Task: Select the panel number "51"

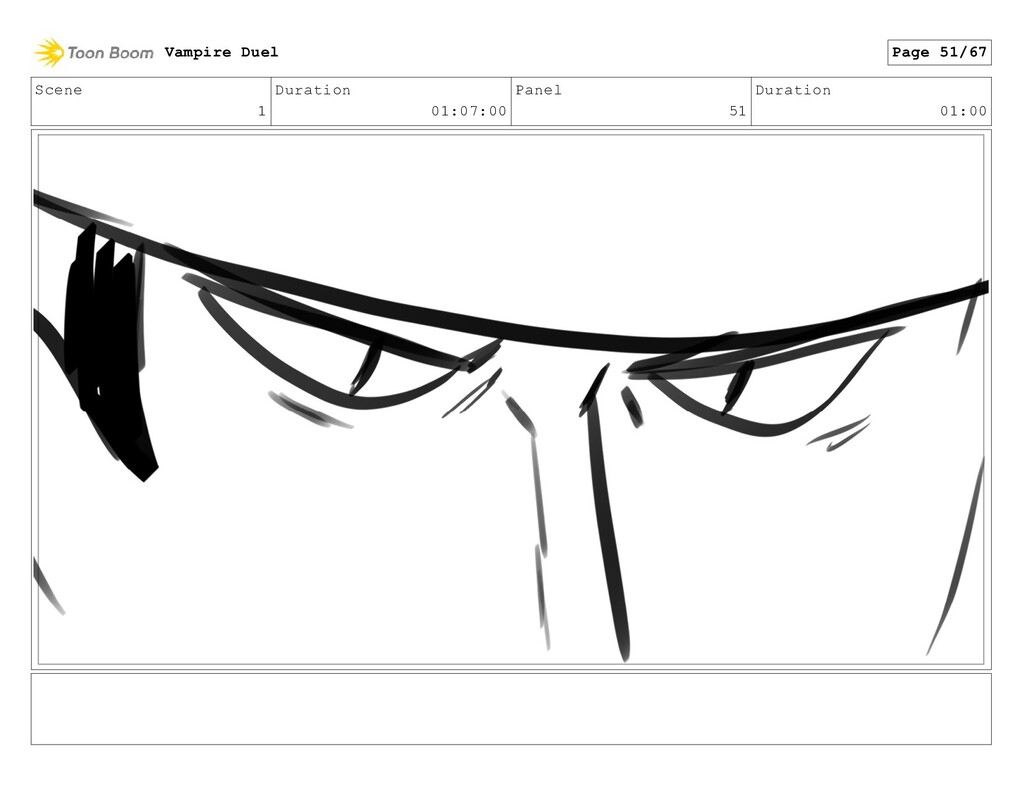Action: (738, 111)
